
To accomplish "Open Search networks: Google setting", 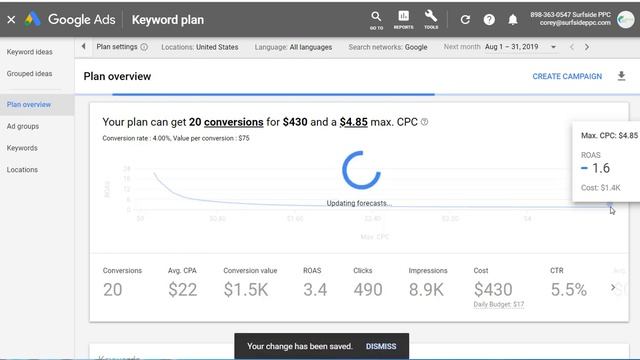I will pos(388,47).
